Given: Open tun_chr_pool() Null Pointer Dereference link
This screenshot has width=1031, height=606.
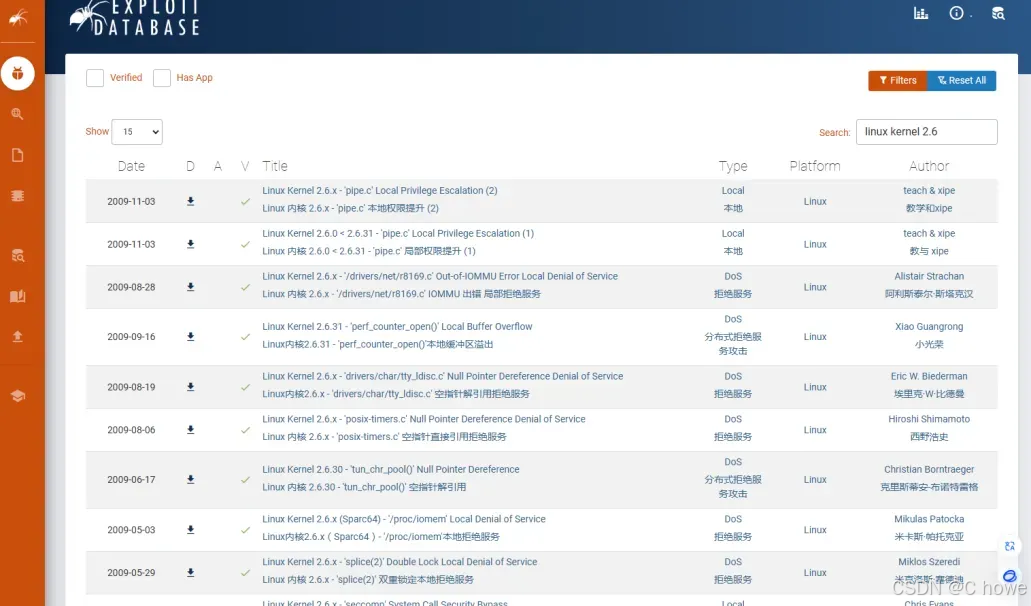Looking at the screenshot, I should pyautogui.click(x=391, y=469).
